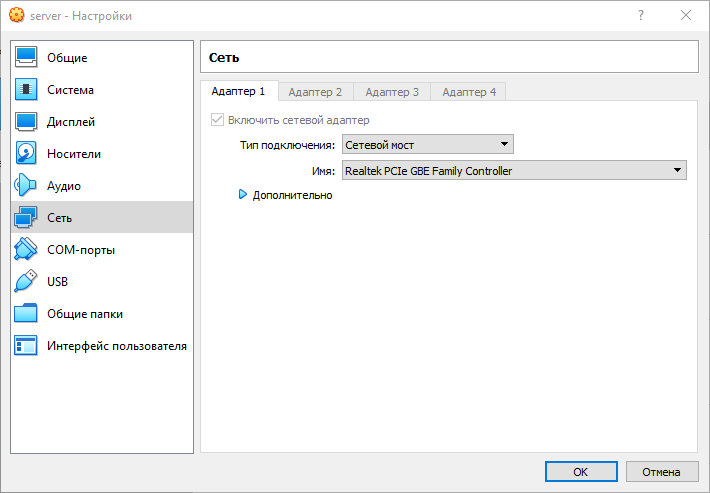This screenshot has width=710, height=493.
Task: Select the Система category label
Action: coord(71,90)
